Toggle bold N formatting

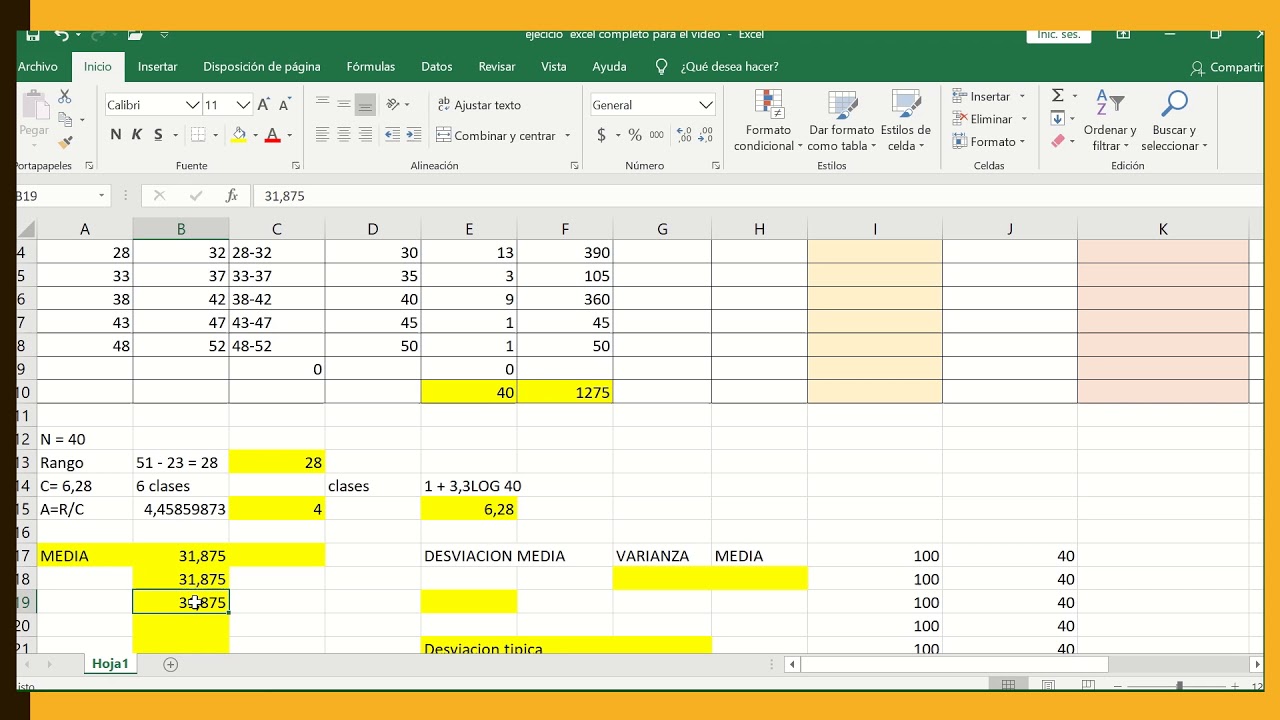[116, 135]
